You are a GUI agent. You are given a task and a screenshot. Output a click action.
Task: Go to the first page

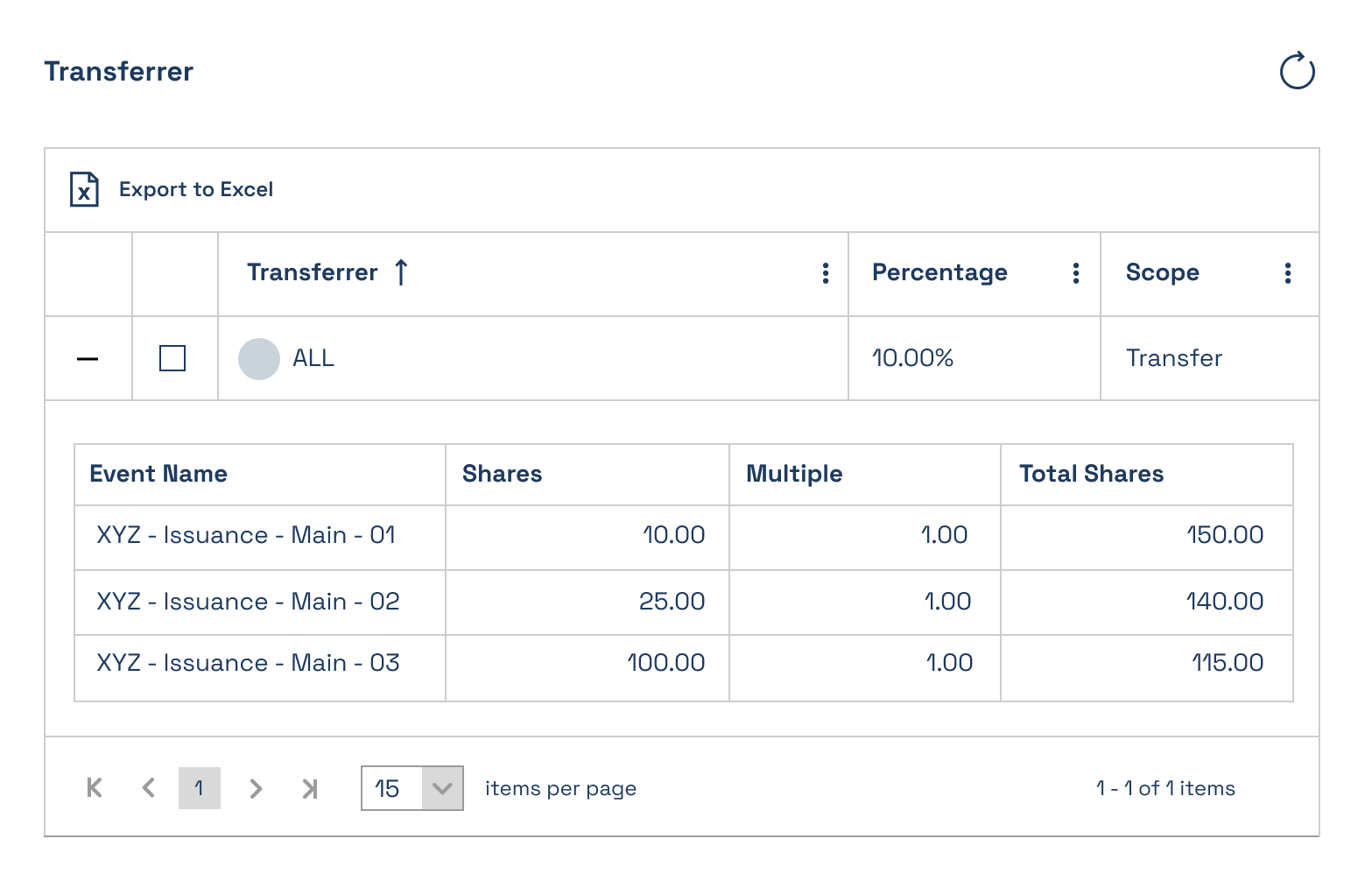[95, 788]
